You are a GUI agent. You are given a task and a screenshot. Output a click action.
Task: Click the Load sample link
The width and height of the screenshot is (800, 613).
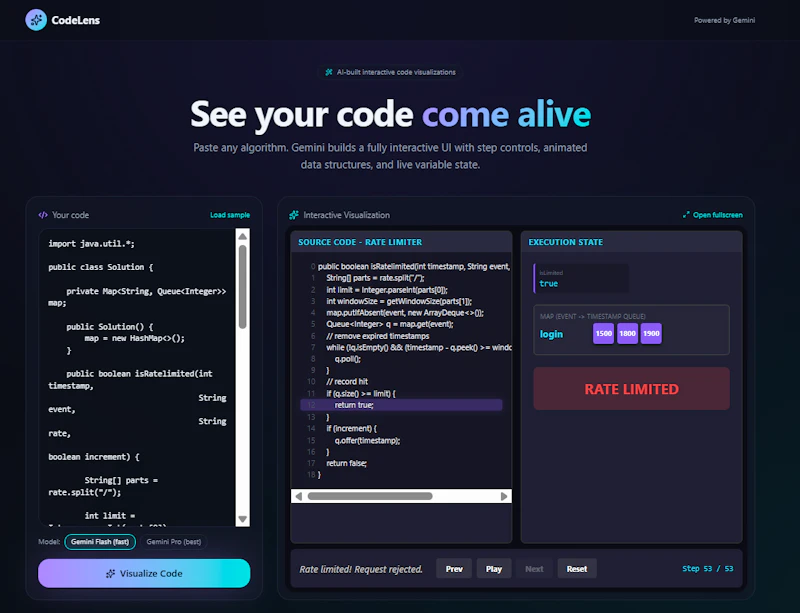pyautogui.click(x=230, y=215)
